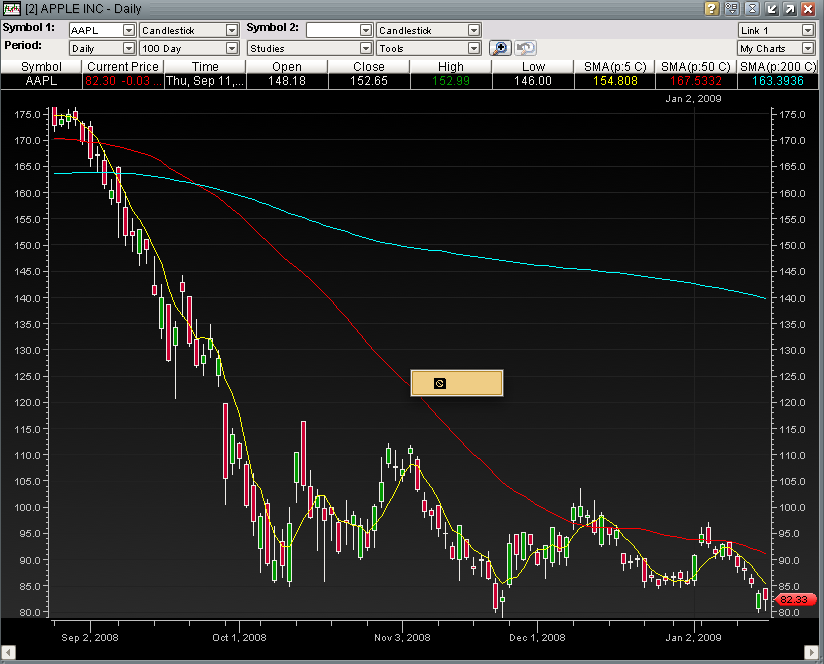Click the chart app icon in title bar
The height and width of the screenshot is (664, 824).
click(12, 9)
